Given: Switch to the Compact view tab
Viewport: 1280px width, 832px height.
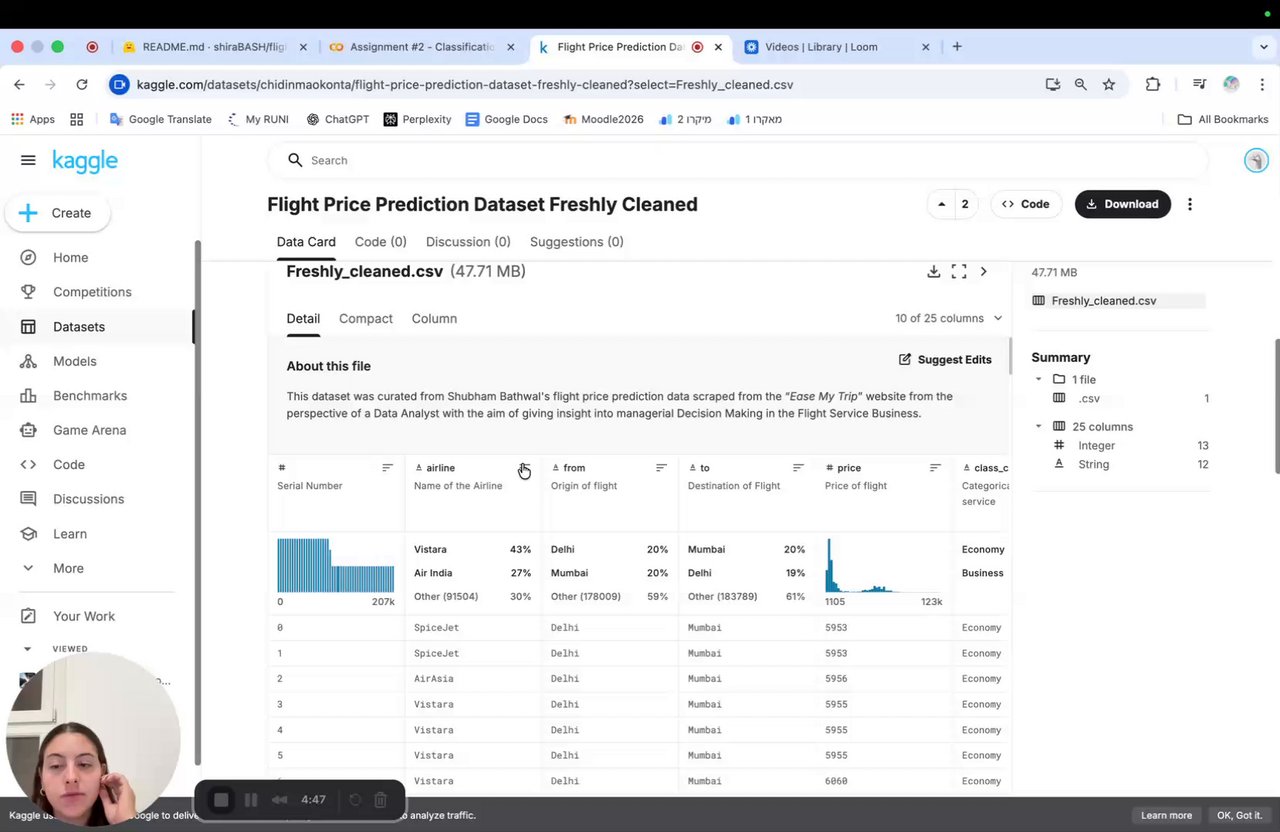Looking at the screenshot, I should [366, 318].
